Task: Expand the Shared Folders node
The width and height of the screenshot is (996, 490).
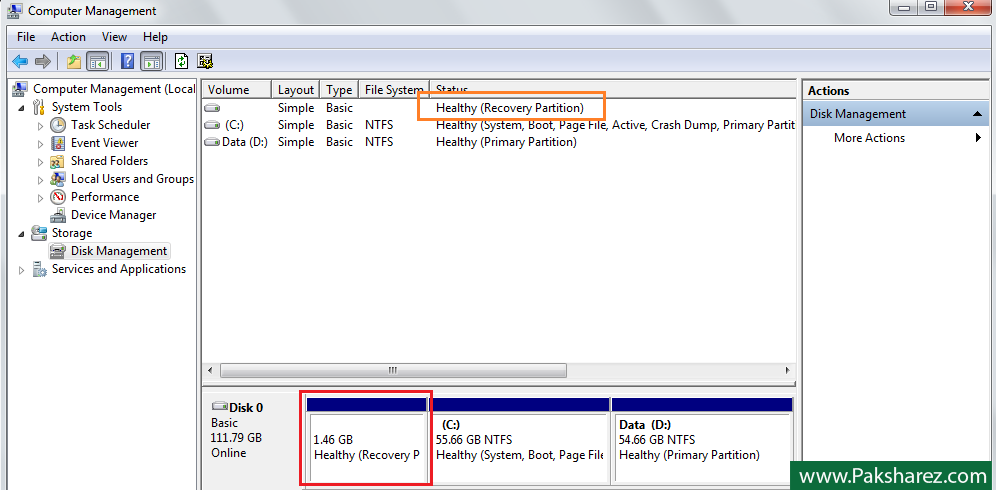Action: click(x=41, y=161)
